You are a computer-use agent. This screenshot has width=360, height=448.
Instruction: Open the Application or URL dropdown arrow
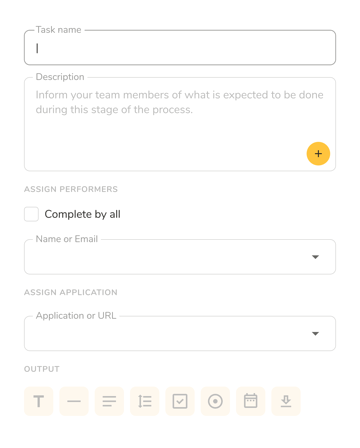coord(315,333)
